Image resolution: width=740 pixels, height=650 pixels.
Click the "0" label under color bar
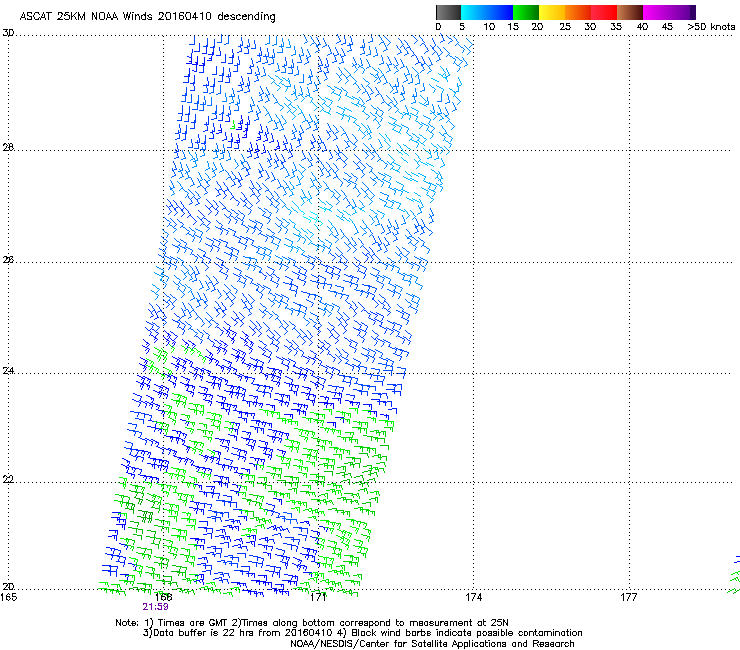pos(438,27)
